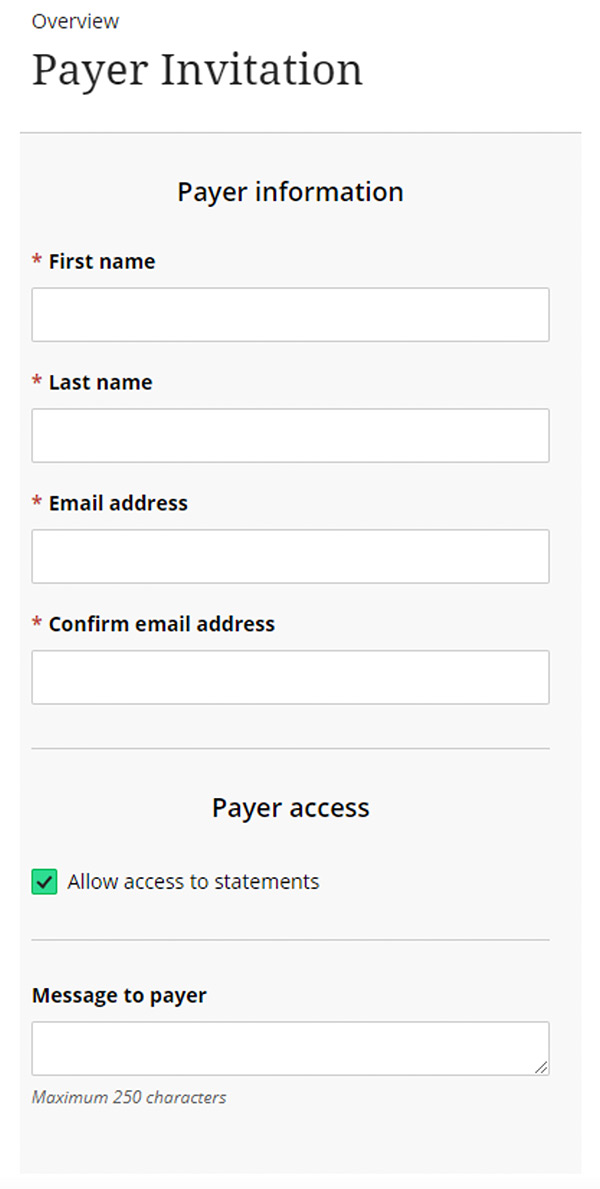Click the Last name field label

pyautogui.click(x=100, y=382)
